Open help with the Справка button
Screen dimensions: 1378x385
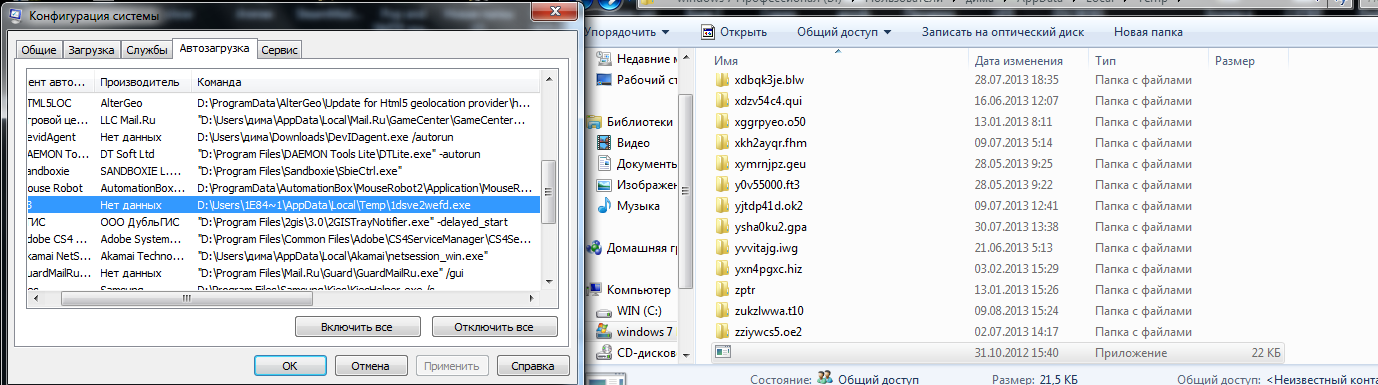533,366
